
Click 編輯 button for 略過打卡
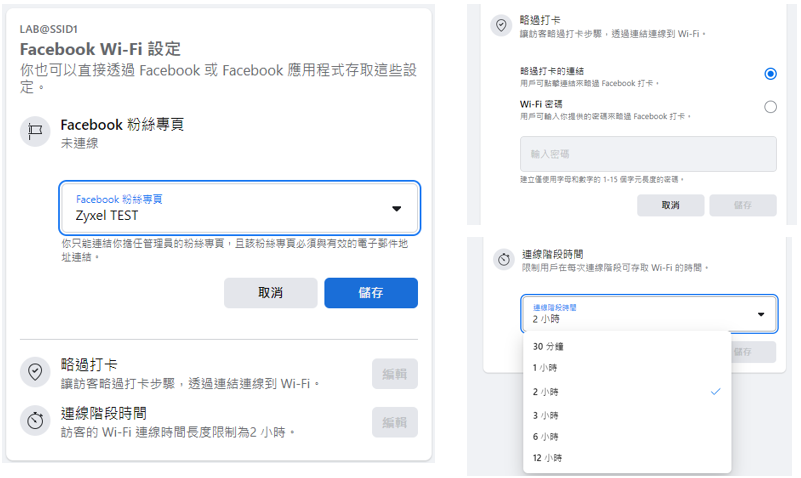point(394,374)
